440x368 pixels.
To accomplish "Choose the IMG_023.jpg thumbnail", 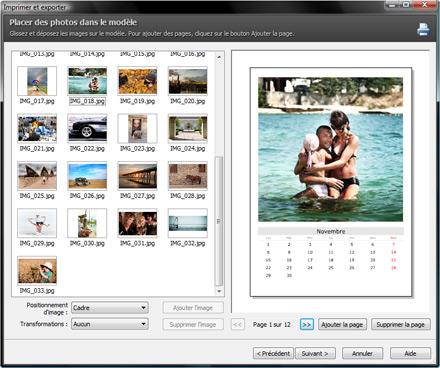I will point(138,128).
